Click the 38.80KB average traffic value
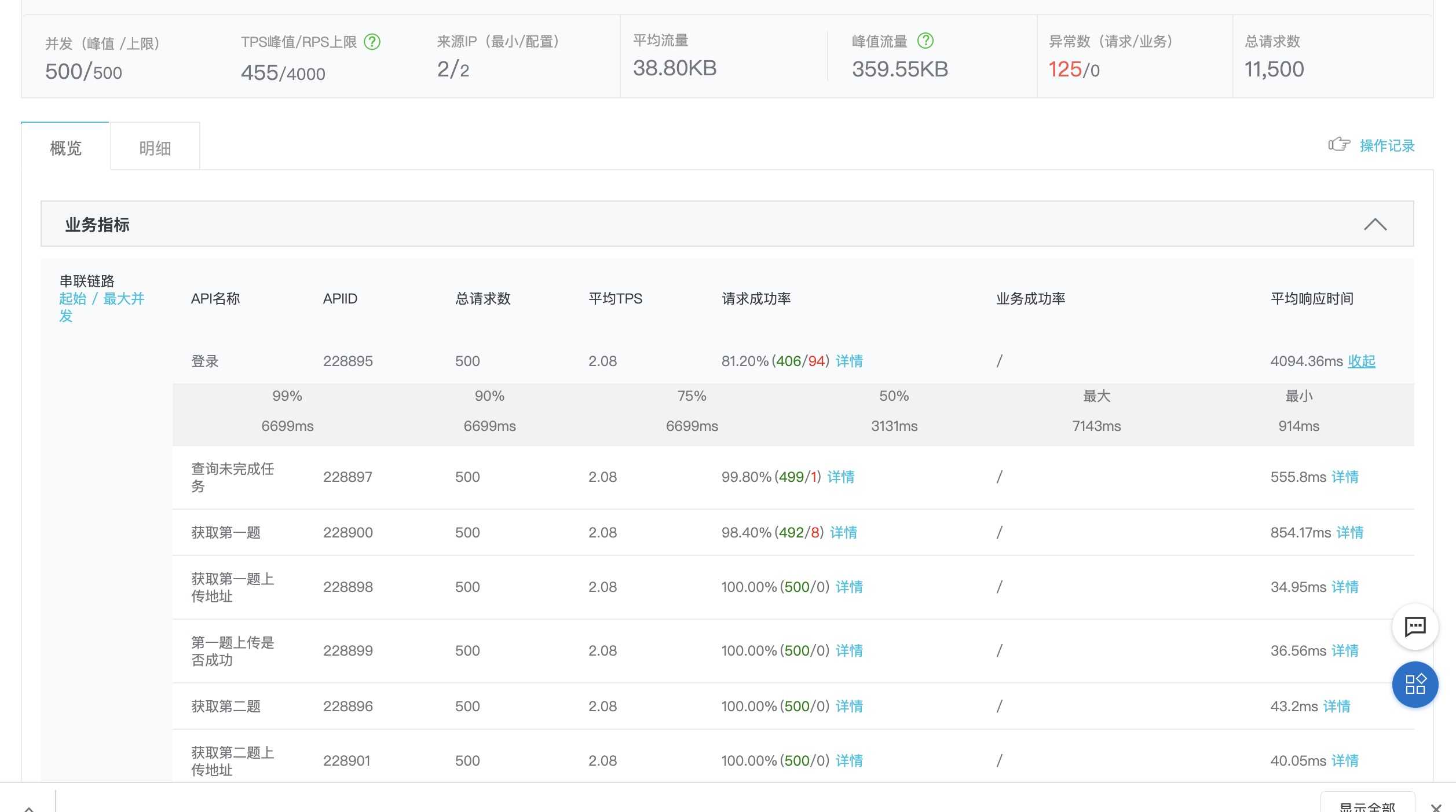 click(x=675, y=68)
